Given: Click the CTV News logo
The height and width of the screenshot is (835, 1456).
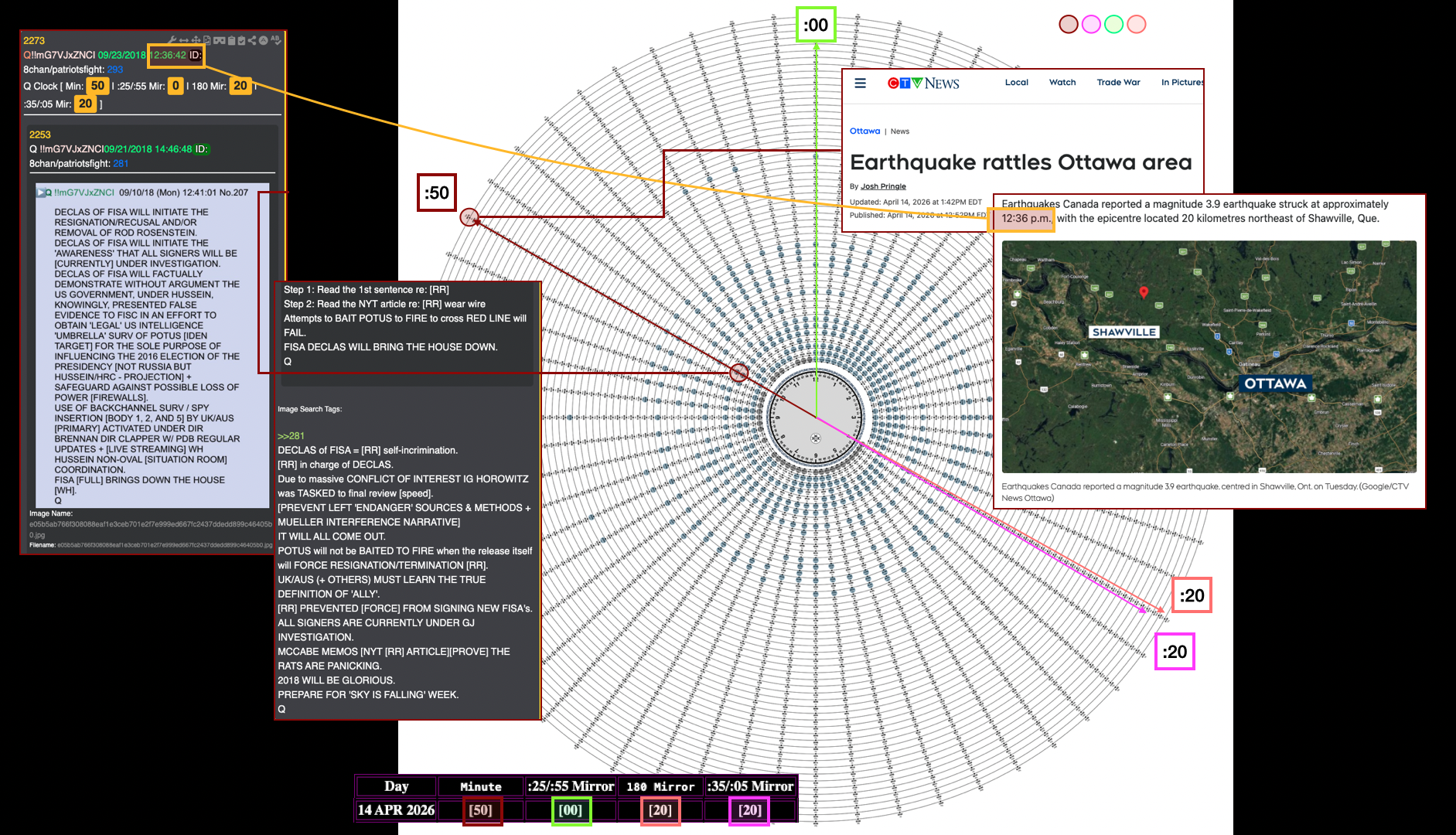Looking at the screenshot, I should tap(923, 83).
